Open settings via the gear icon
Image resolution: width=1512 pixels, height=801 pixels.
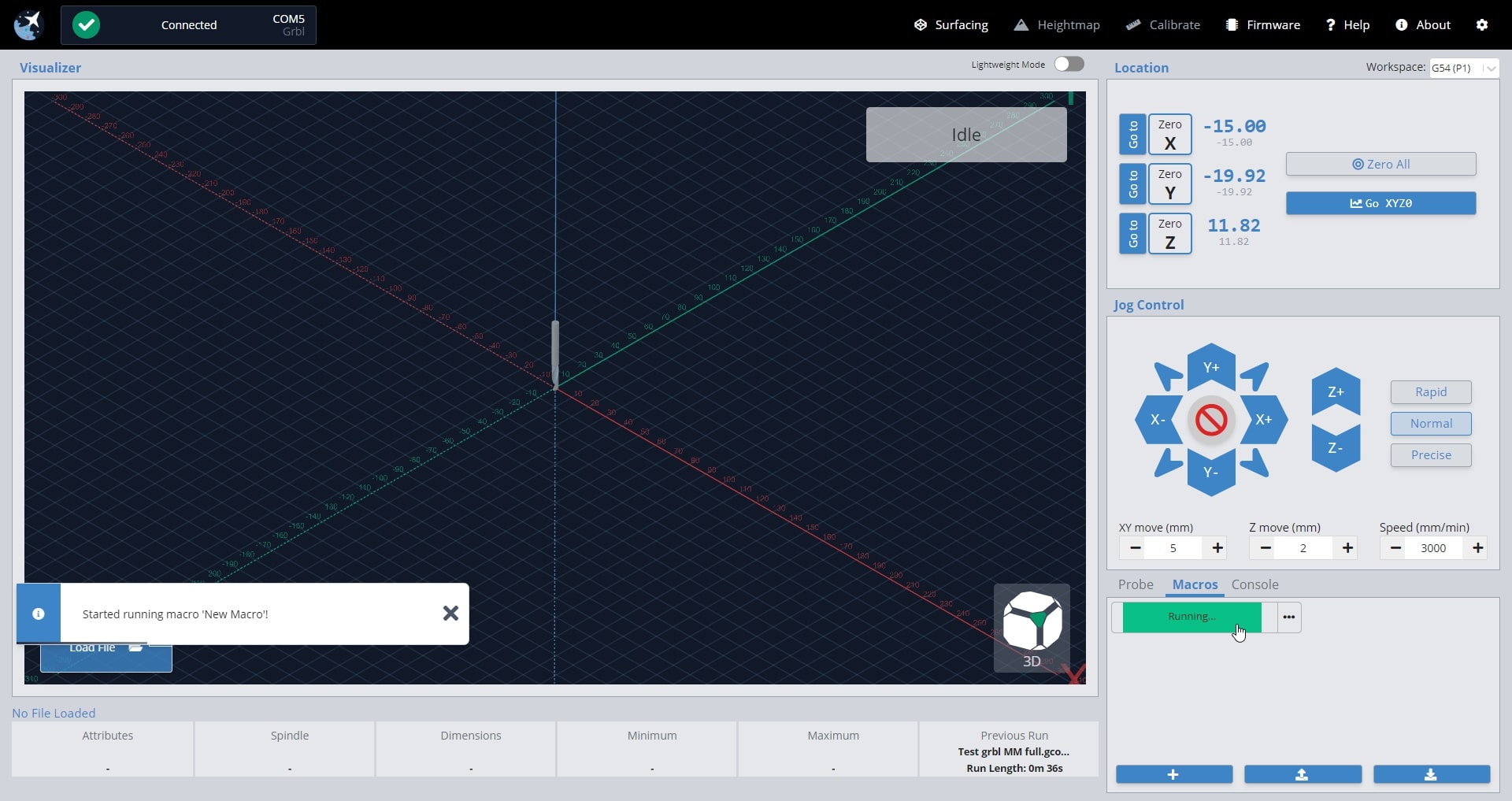coord(1482,24)
